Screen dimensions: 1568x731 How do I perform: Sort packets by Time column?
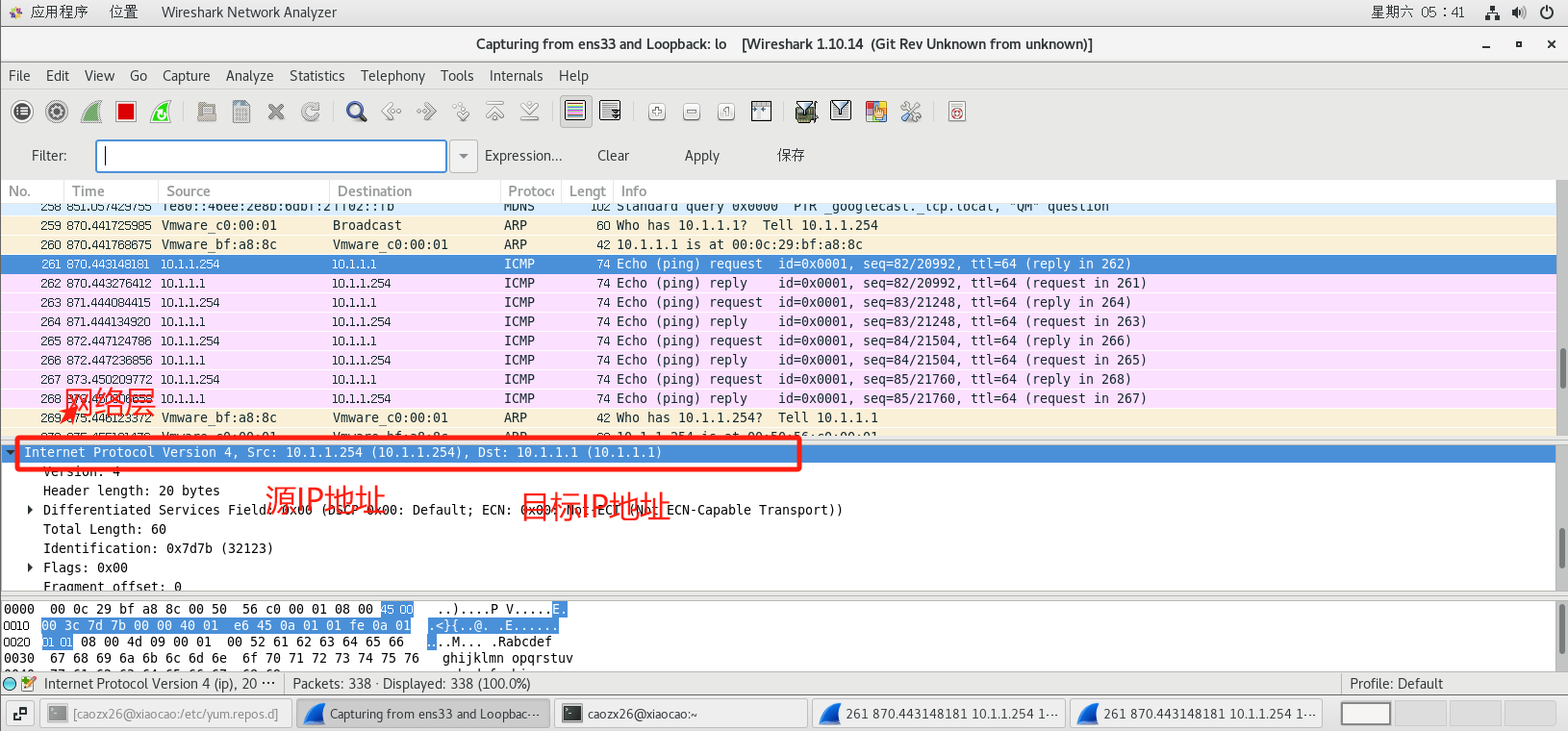tap(111, 191)
